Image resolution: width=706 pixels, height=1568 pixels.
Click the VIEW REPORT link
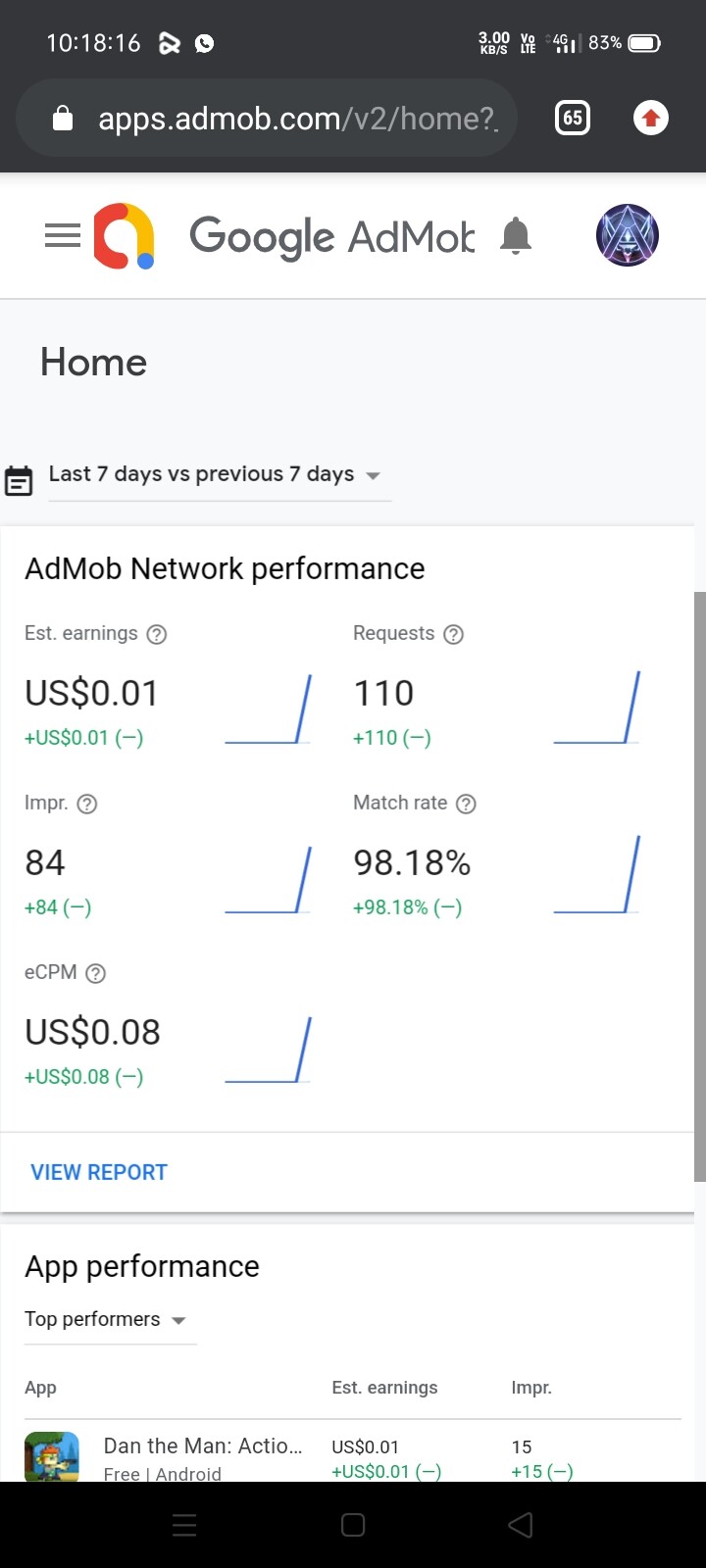[x=99, y=1172]
